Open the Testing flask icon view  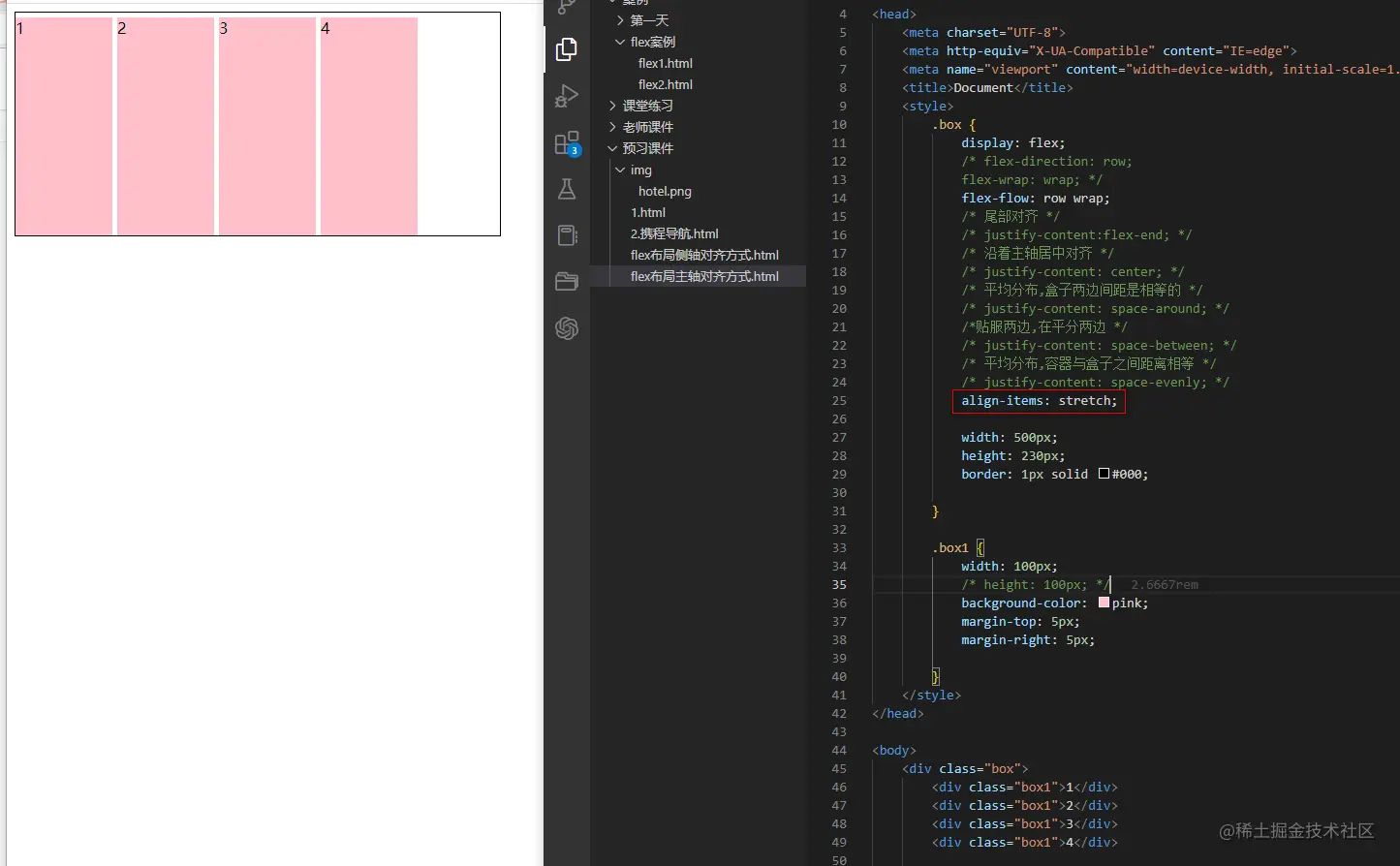coord(567,189)
